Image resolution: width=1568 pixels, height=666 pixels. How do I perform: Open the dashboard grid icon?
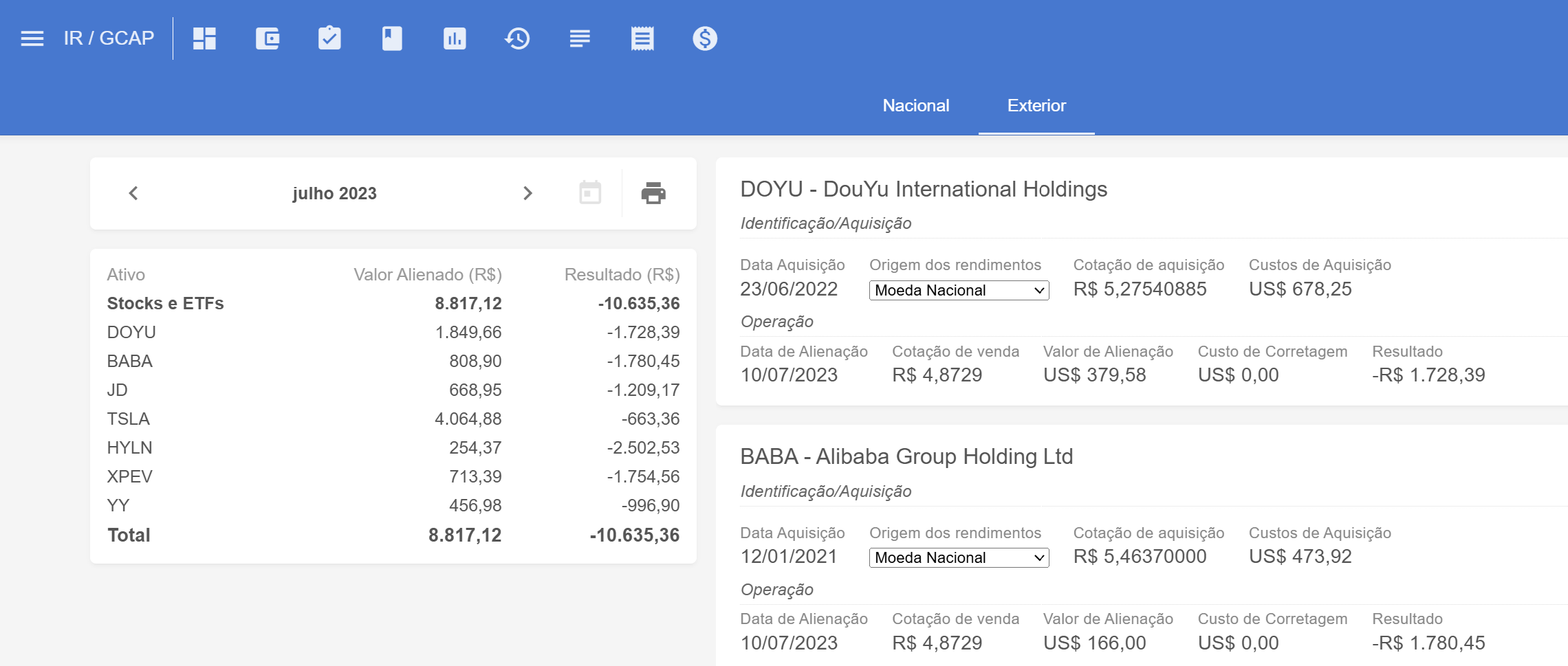(205, 38)
